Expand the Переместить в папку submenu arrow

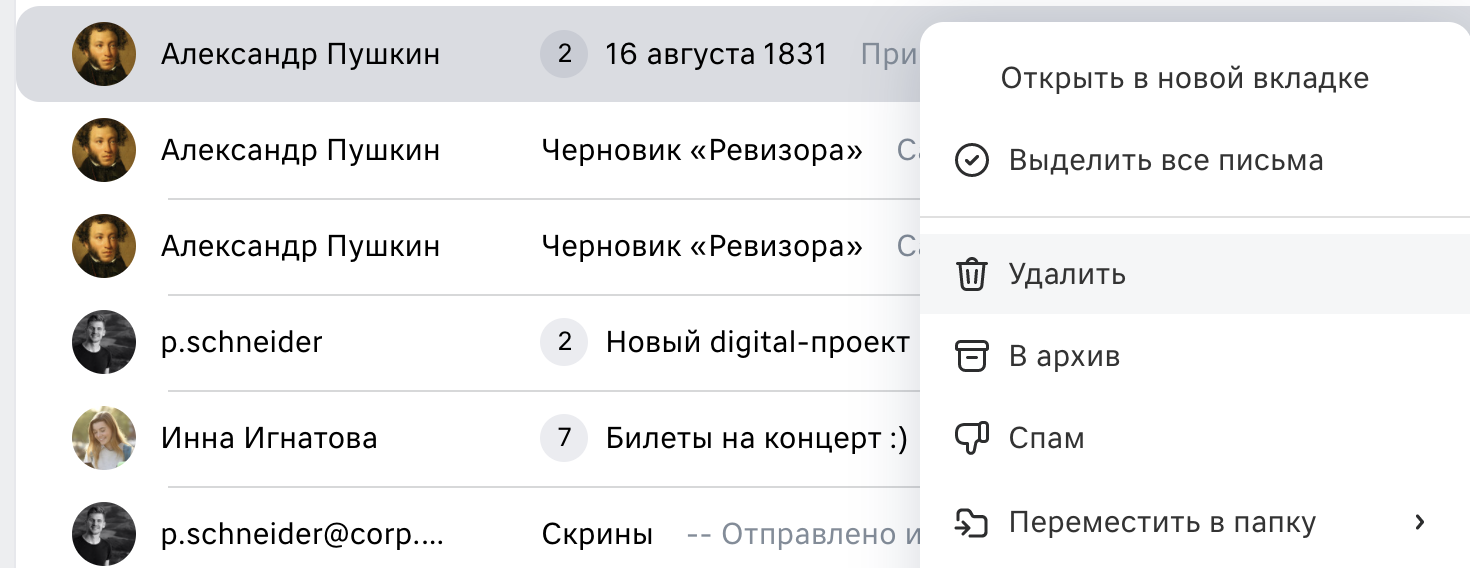pyautogui.click(x=1419, y=522)
